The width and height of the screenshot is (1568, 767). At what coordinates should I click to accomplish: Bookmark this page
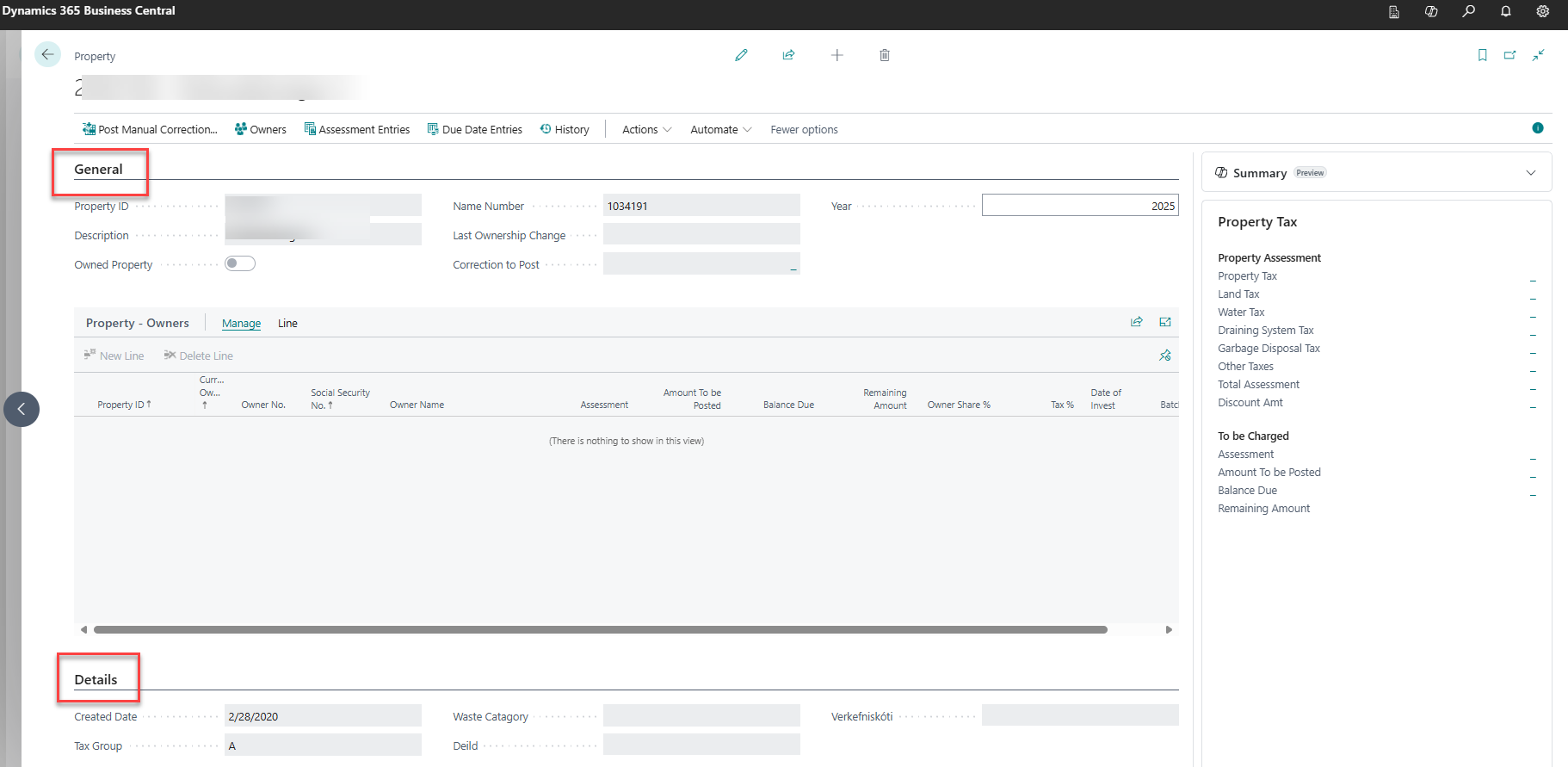(x=1482, y=55)
